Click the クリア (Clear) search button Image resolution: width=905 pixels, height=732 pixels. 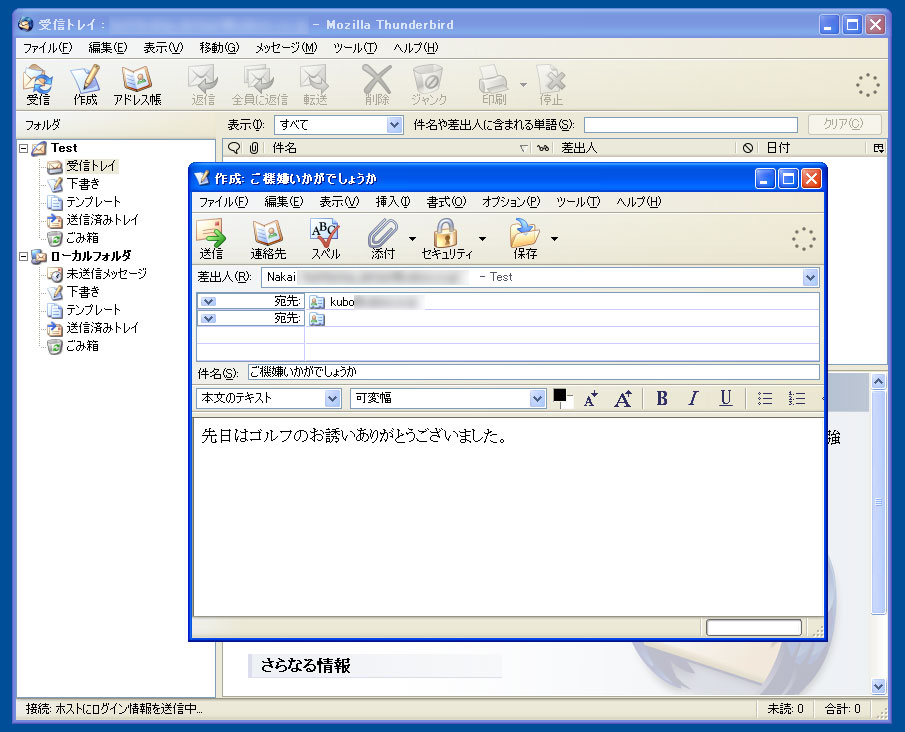844,124
